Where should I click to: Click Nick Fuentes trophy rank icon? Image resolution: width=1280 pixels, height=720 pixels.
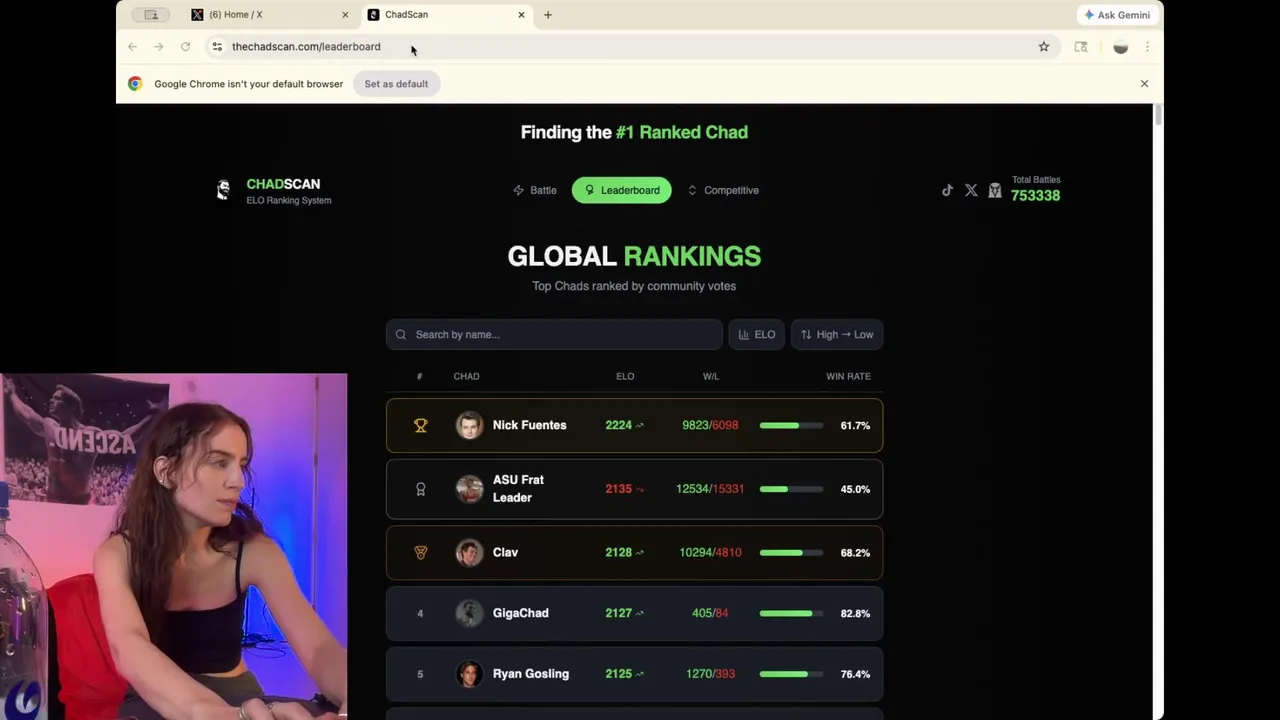pyautogui.click(x=420, y=425)
